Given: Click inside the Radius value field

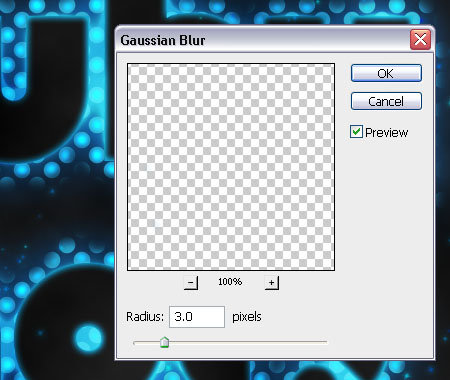Looking at the screenshot, I should pyautogui.click(x=197, y=317).
